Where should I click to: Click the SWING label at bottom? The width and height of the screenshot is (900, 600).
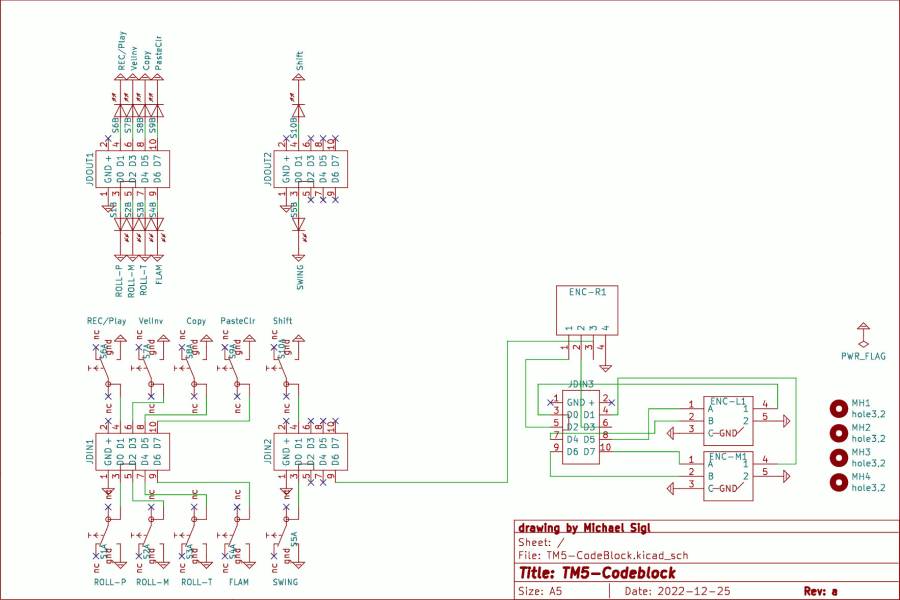(x=285, y=581)
